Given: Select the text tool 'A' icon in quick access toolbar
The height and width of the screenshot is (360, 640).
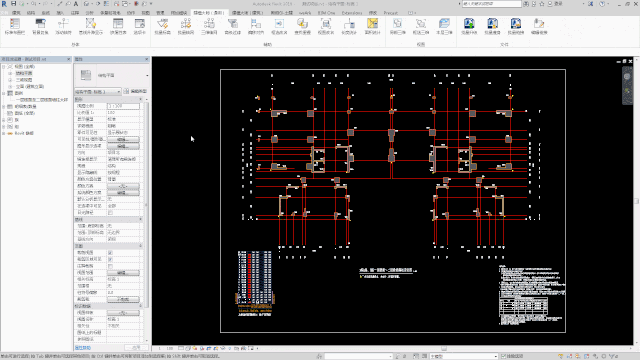Looking at the screenshot, I should point(76,4).
